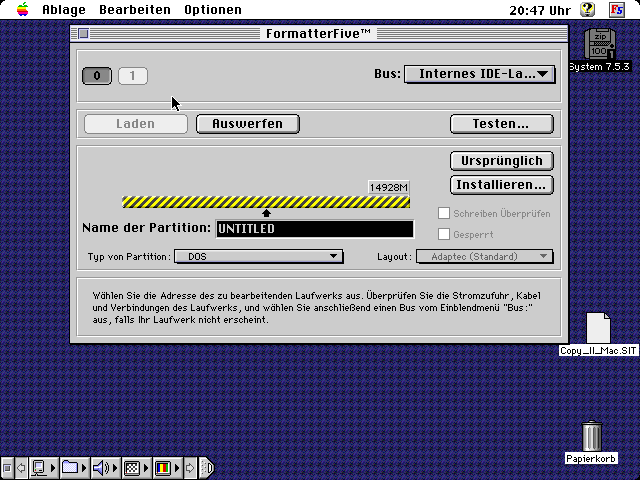Click the Installieren... button

[502, 184]
